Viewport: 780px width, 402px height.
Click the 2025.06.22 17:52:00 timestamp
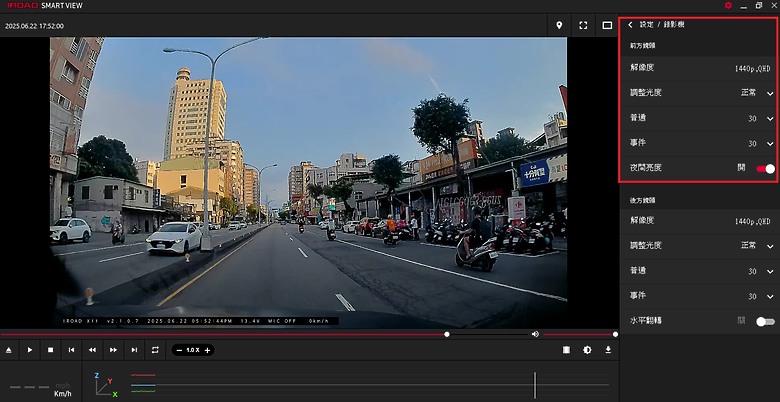[34, 26]
